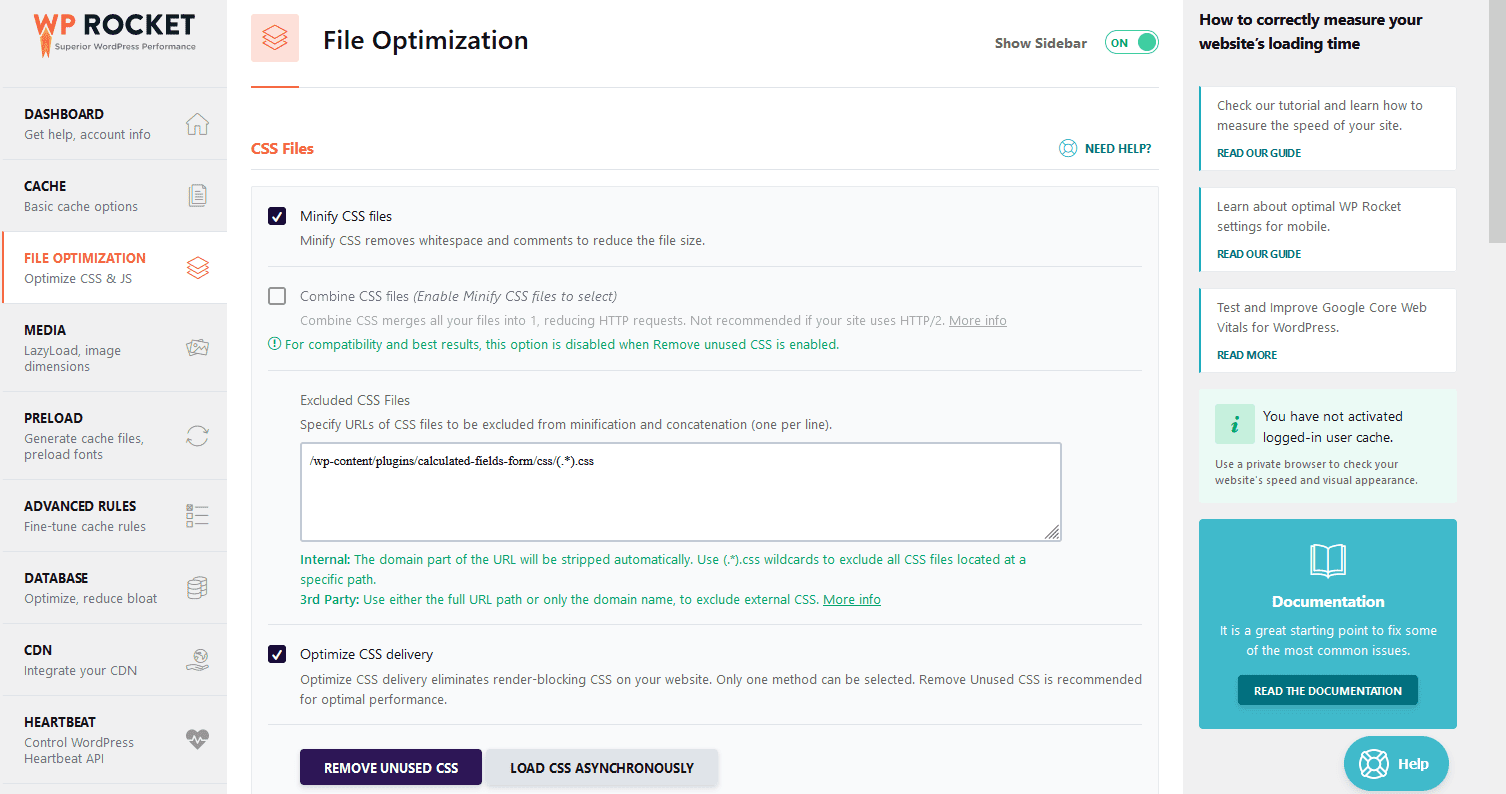Click the Cache page icon in sidebar
1506x794 pixels.
(197, 196)
